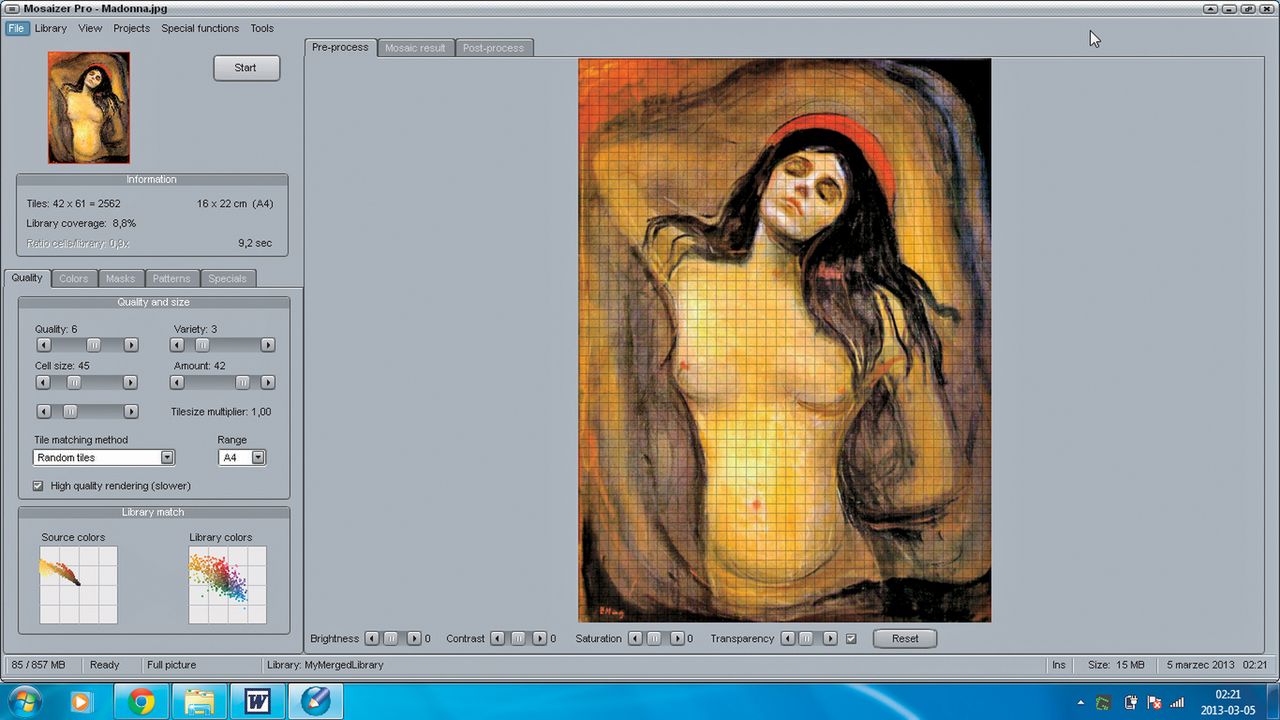Switch to the Patterns tab
The image size is (1280, 720).
(172, 279)
